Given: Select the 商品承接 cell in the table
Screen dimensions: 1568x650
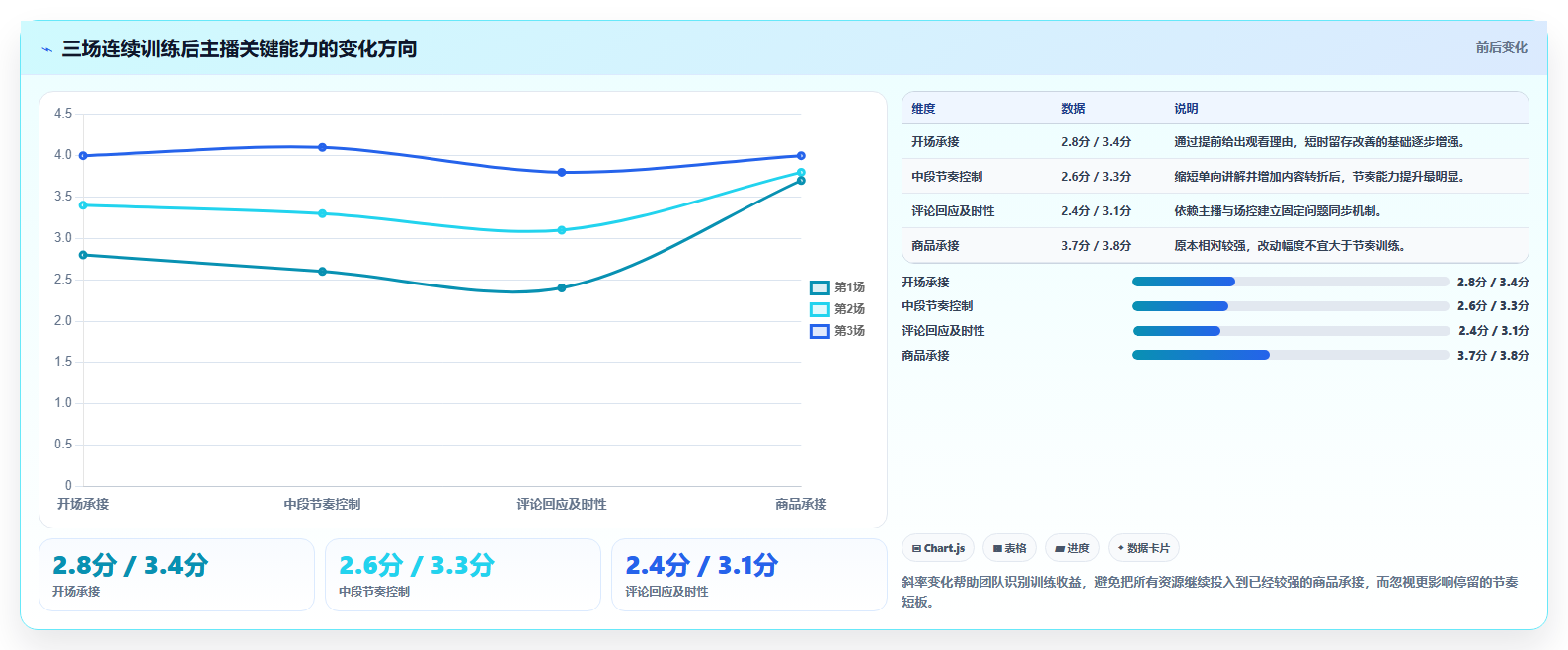Looking at the screenshot, I should pos(935,246).
